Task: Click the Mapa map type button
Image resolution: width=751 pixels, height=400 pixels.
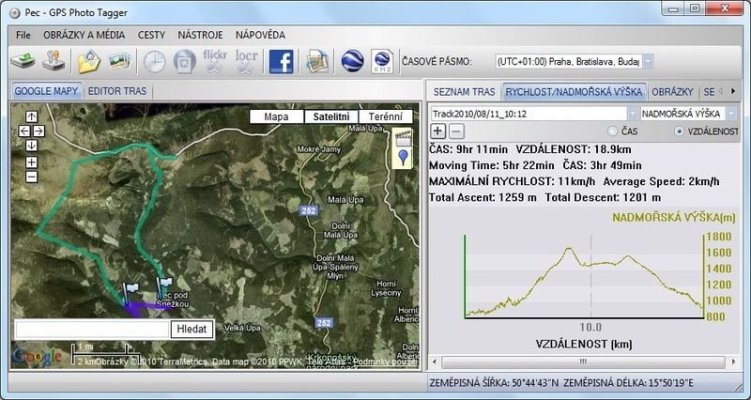Action: 277,116
